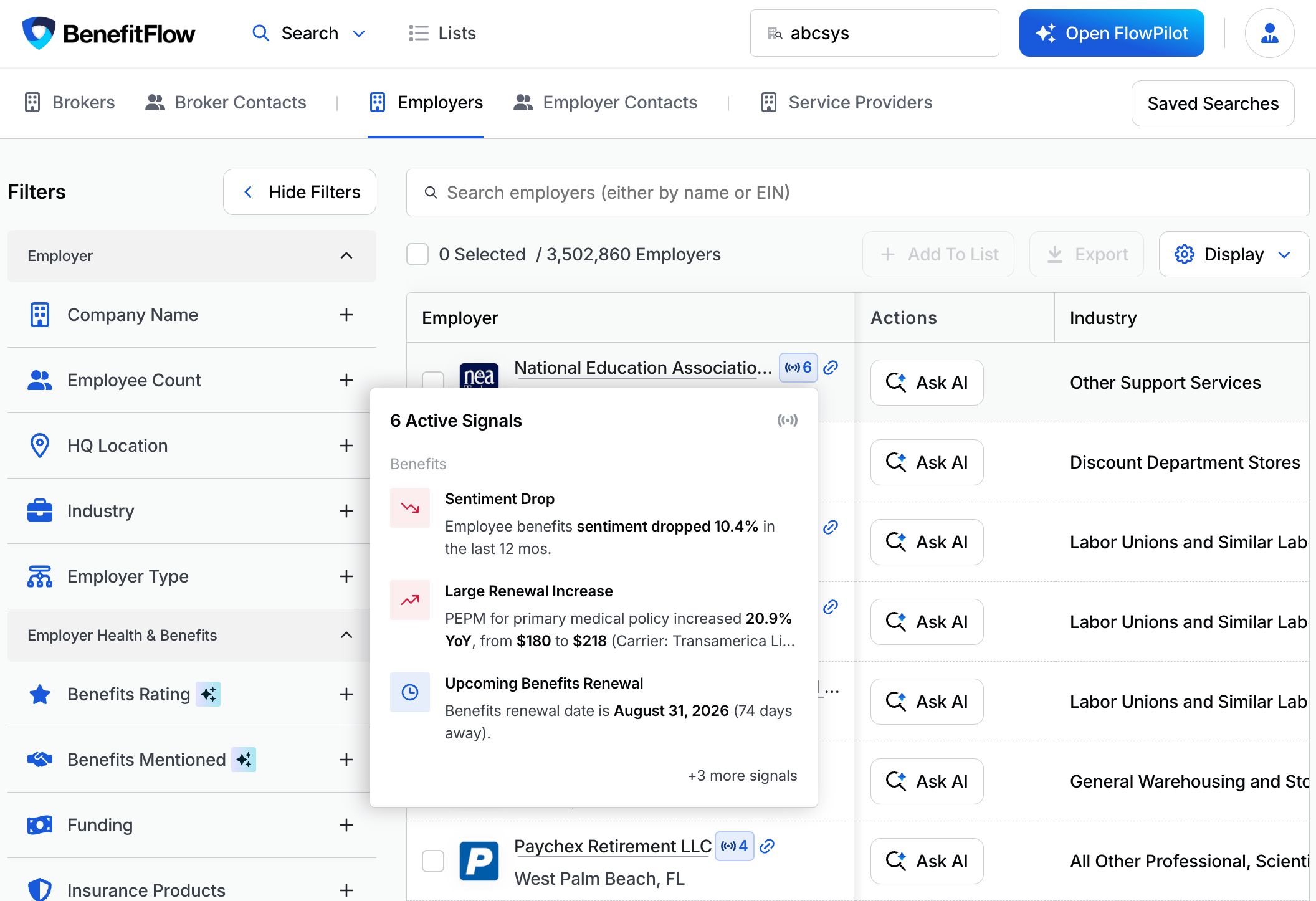Open the National Education Association employer link

click(643, 368)
